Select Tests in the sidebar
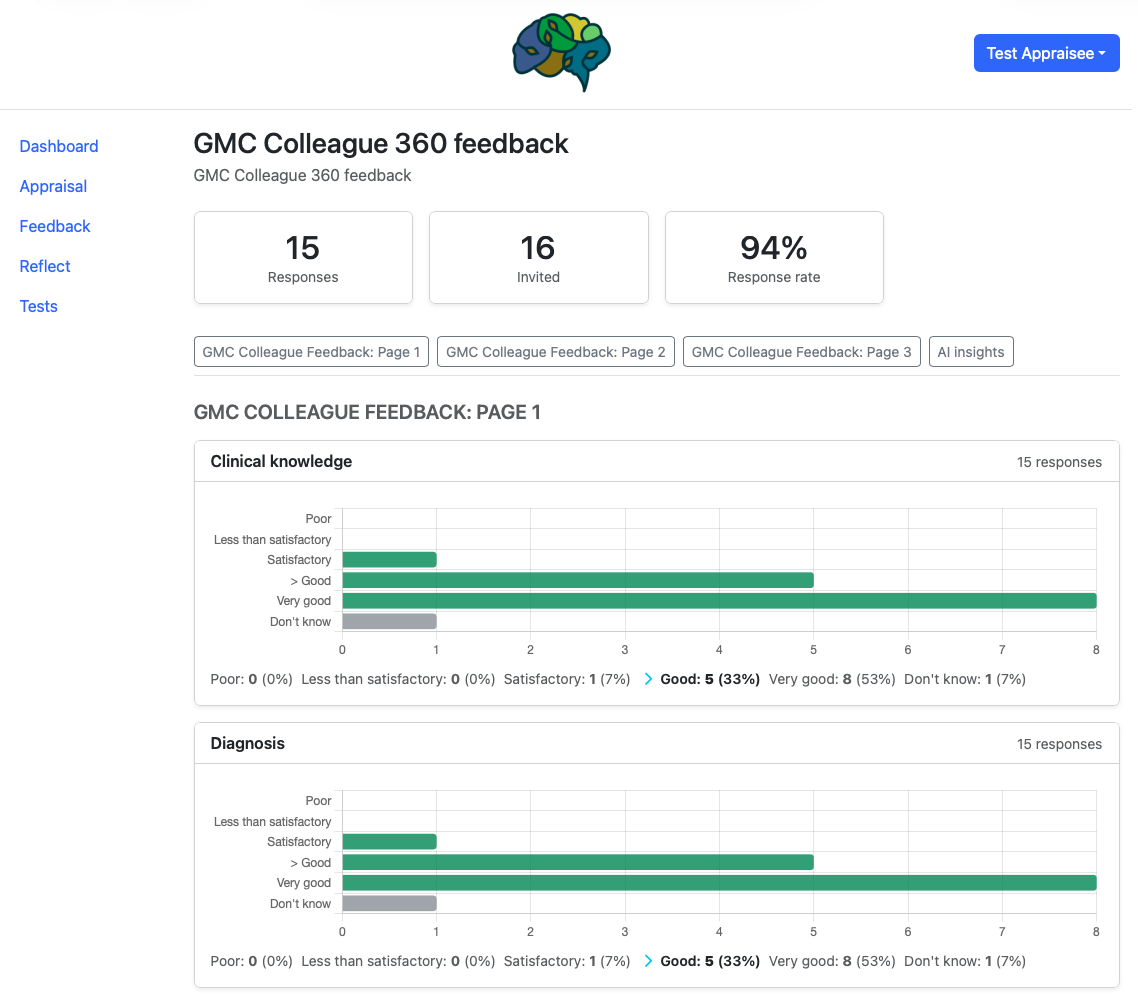 coord(39,306)
